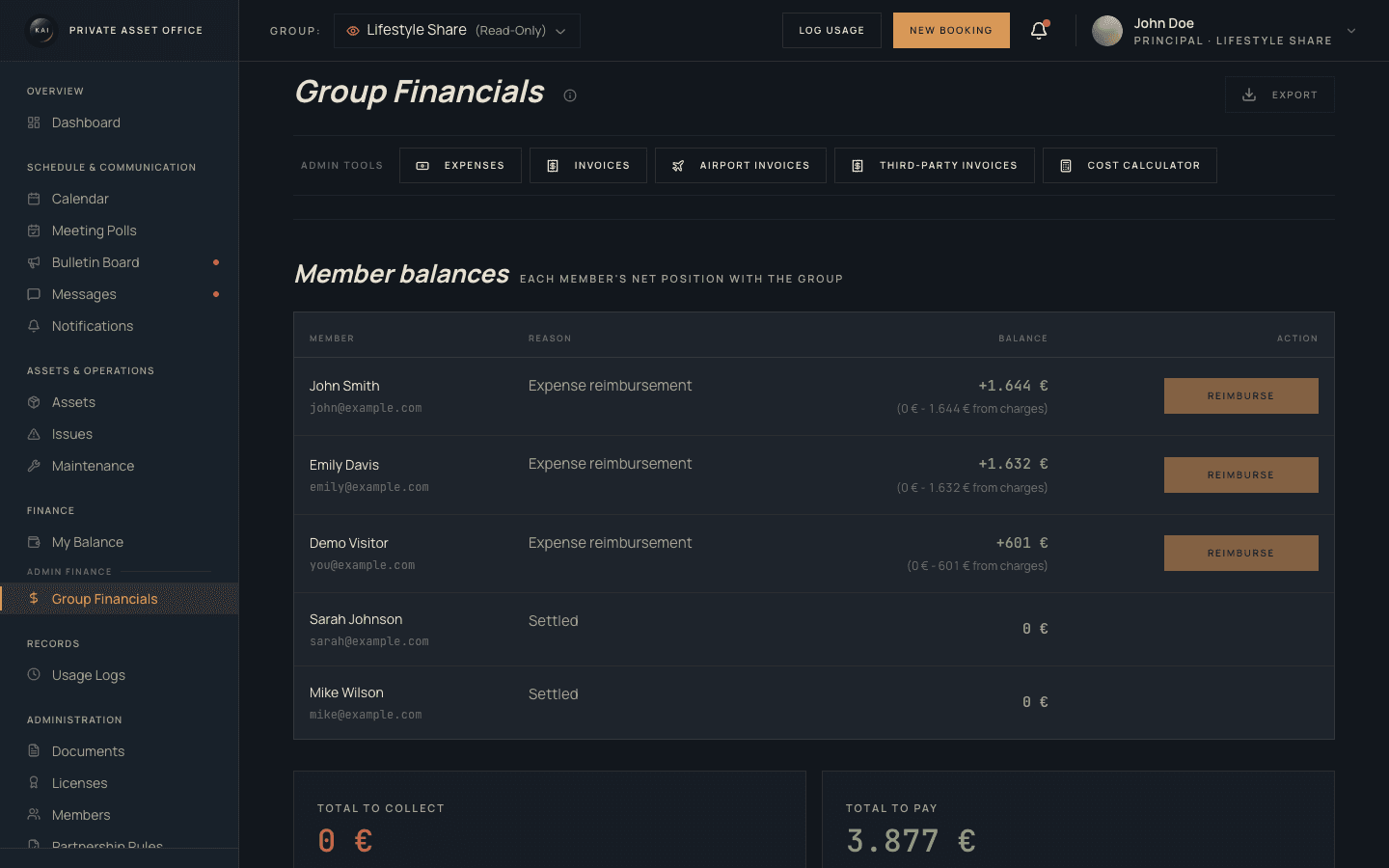Expand the user menu chevron by John Doe
Viewport: 1389px width, 868px height.
pyautogui.click(x=1351, y=31)
